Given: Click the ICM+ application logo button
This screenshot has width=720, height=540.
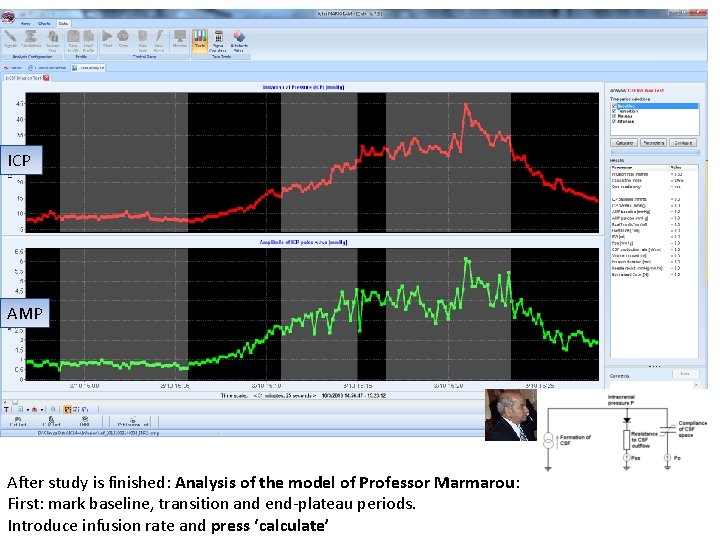Looking at the screenshot, I should (x=8, y=17).
